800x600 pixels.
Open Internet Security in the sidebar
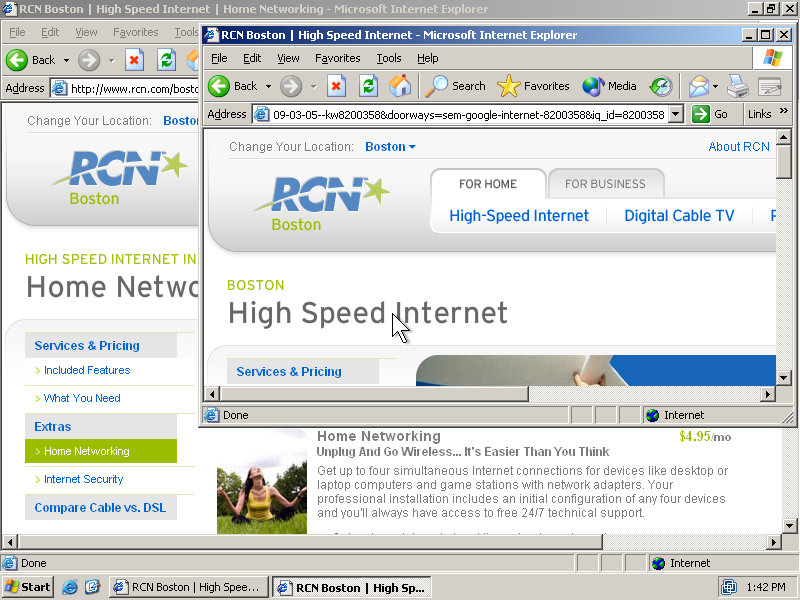(84, 480)
